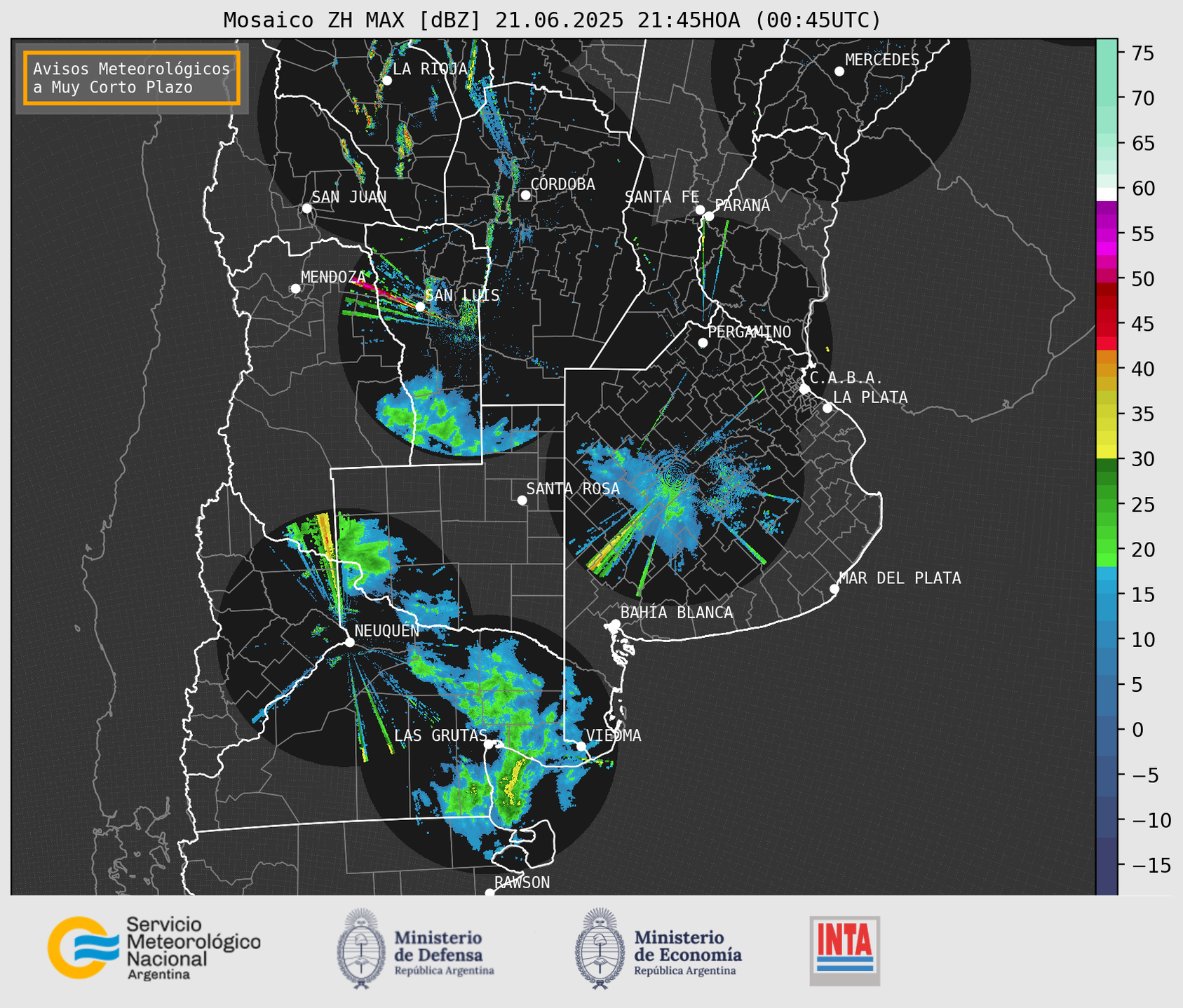Image resolution: width=1183 pixels, height=1008 pixels.
Task: Select the MERCEDES city marker
Action: 839,71
